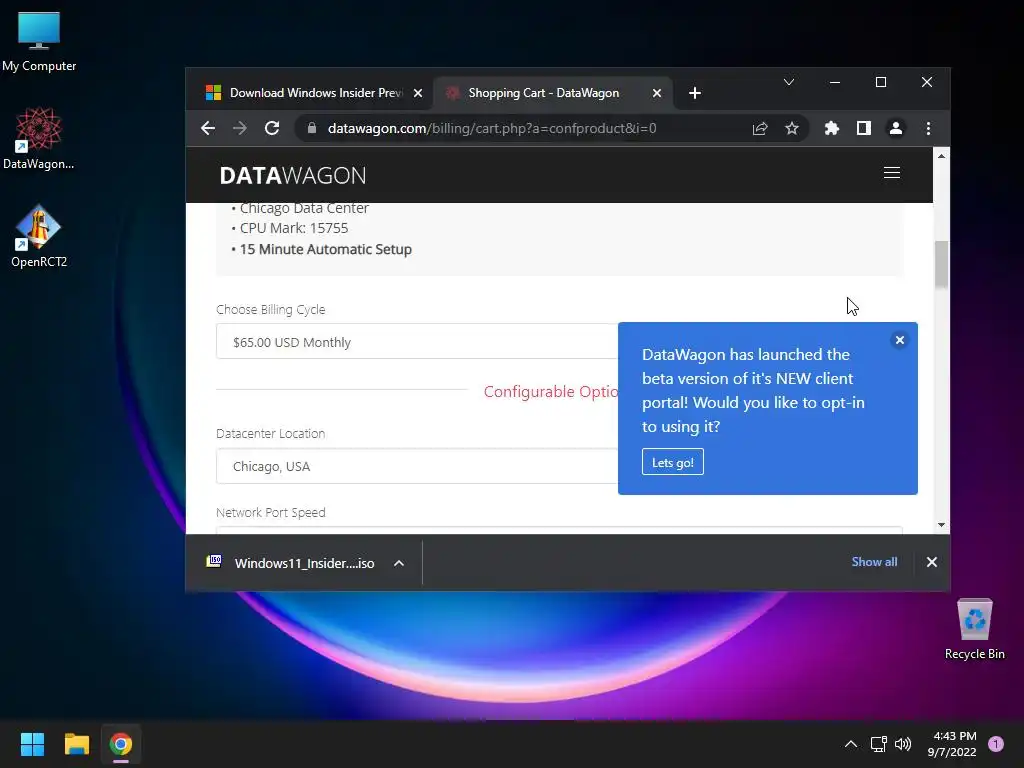Close the downloads bar
This screenshot has width=1024, height=768.
[x=932, y=562]
